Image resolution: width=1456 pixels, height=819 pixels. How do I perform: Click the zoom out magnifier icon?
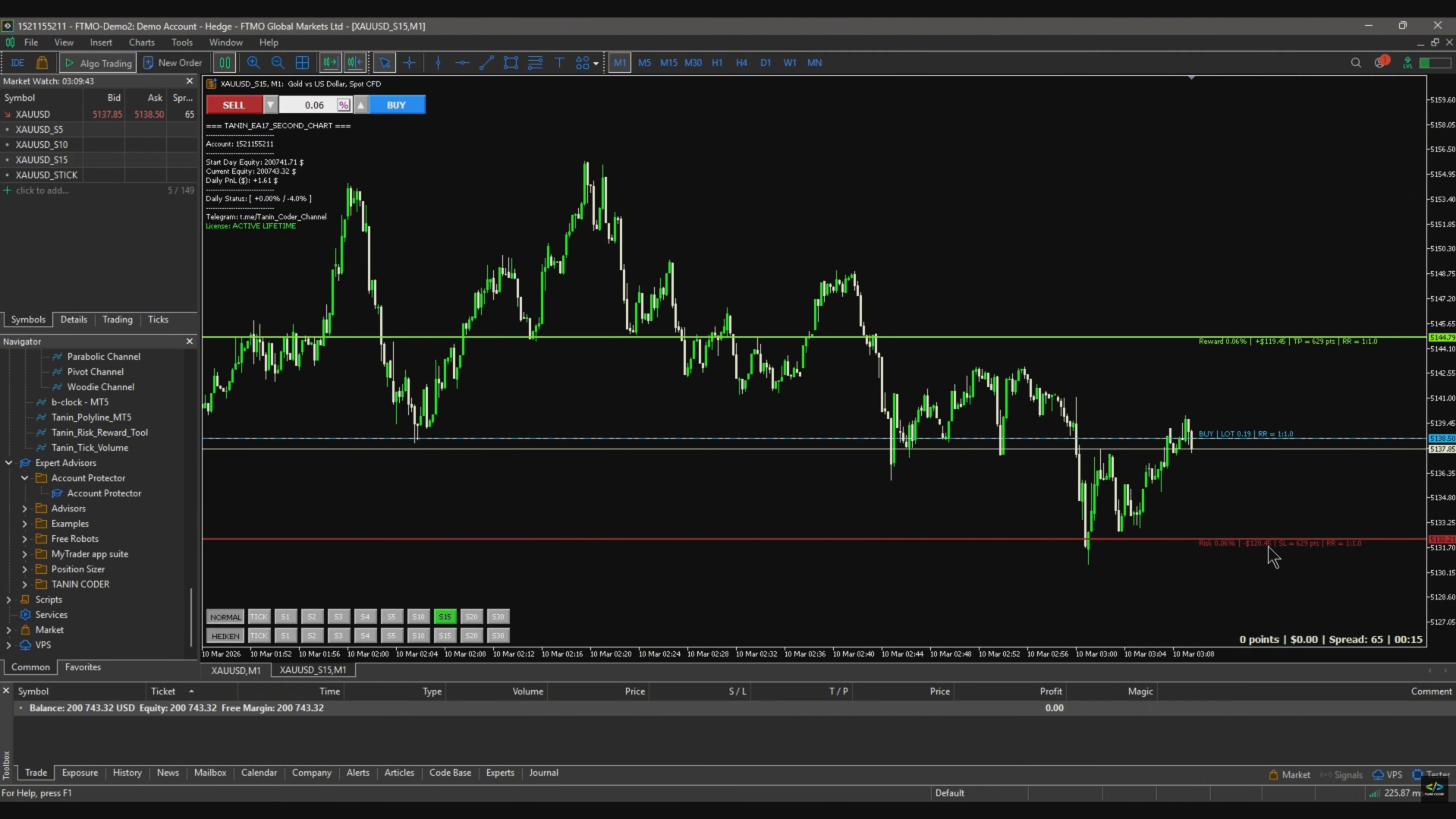pos(278,63)
